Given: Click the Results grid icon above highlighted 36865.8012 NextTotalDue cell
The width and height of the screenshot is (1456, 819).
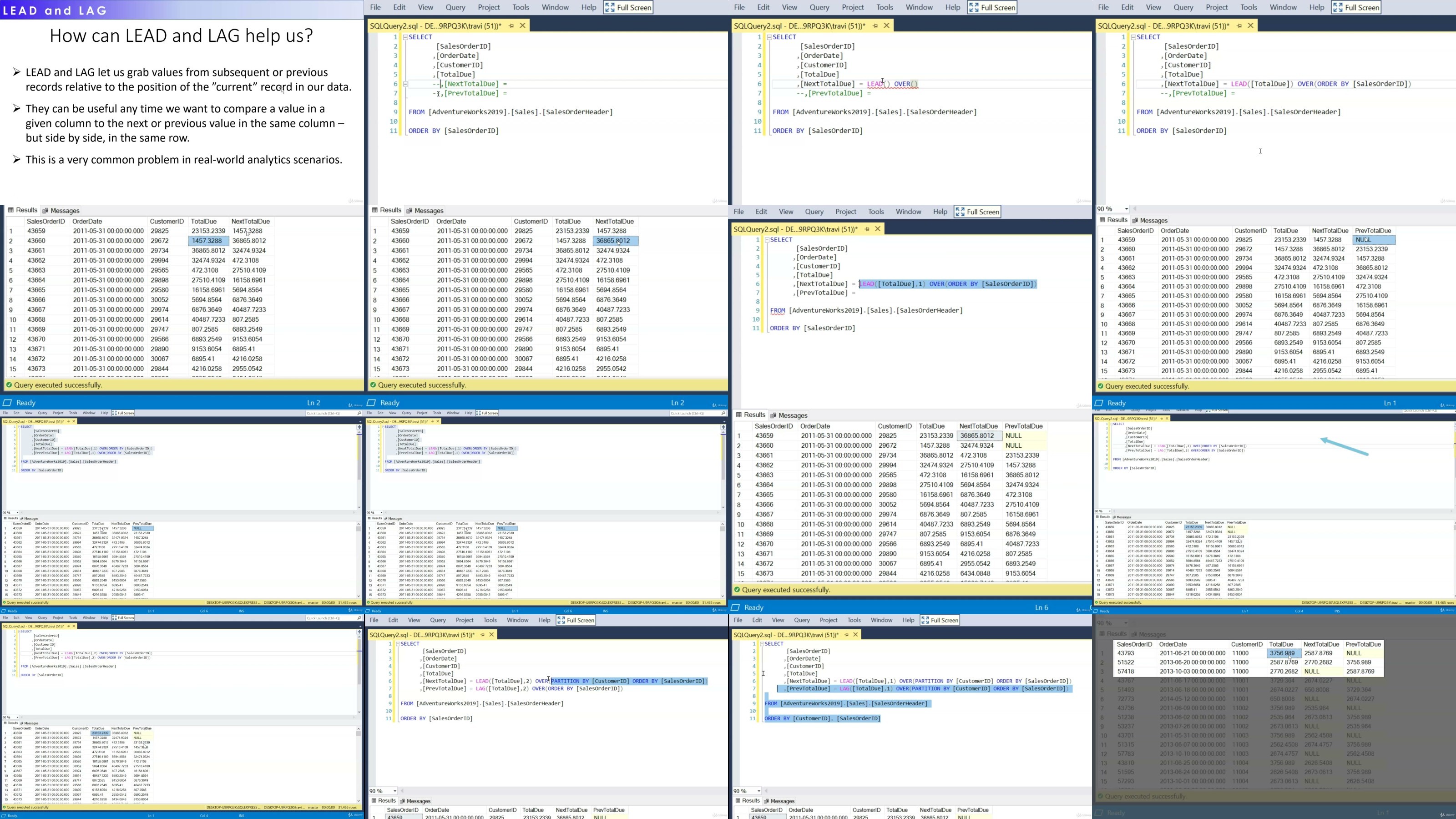Looking at the screenshot, I should 374,210.
